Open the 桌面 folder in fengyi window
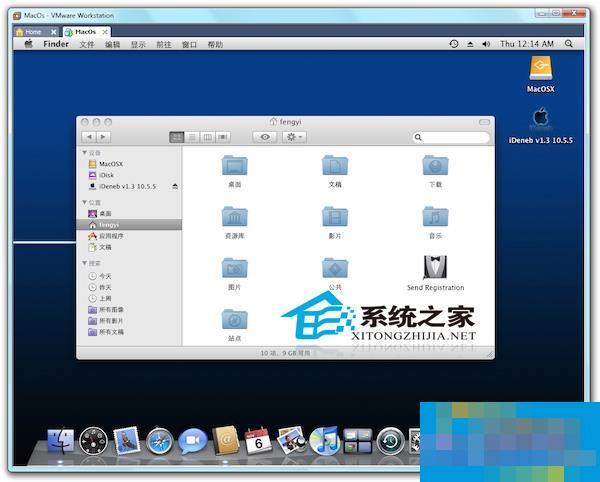The image size is (600, 482). pyautogui.click(x=235, y=165)
